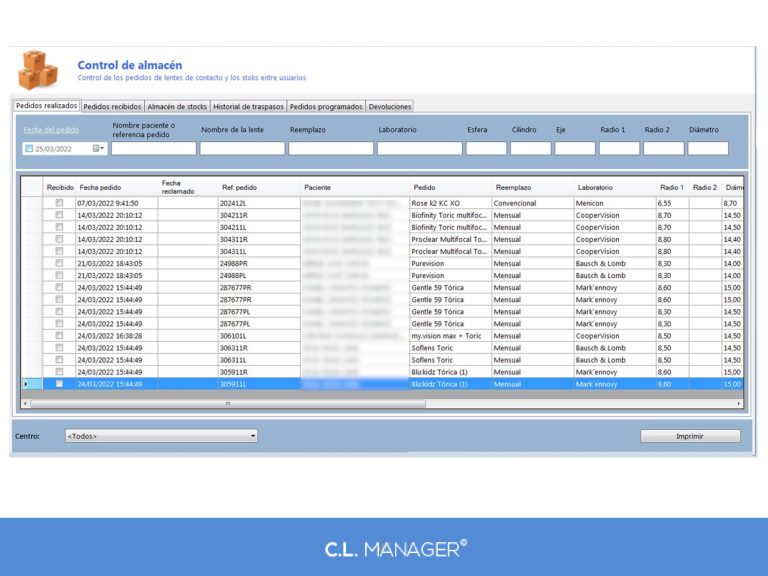Click the scroll-right arrow of horizontal scrollbar

point(739,403)
